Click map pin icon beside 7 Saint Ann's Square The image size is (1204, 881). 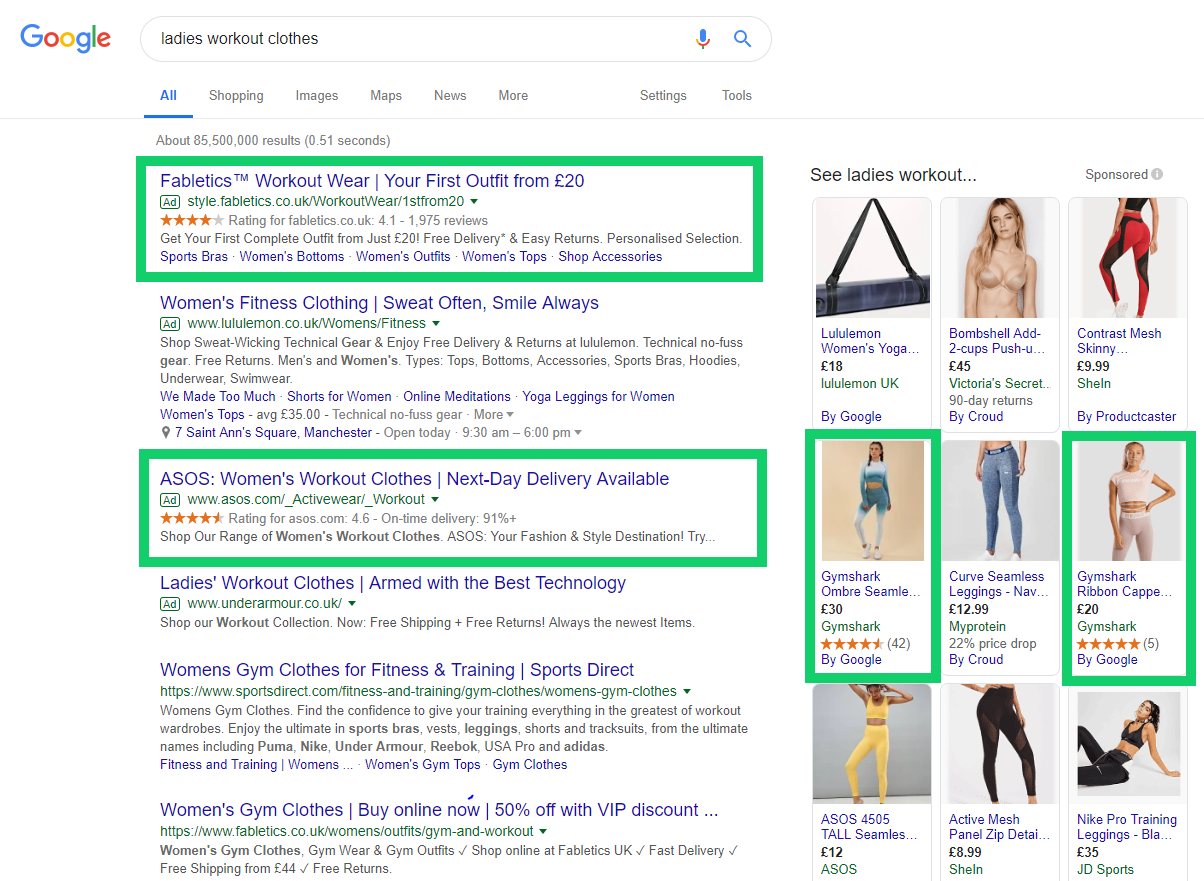point(166,433)
